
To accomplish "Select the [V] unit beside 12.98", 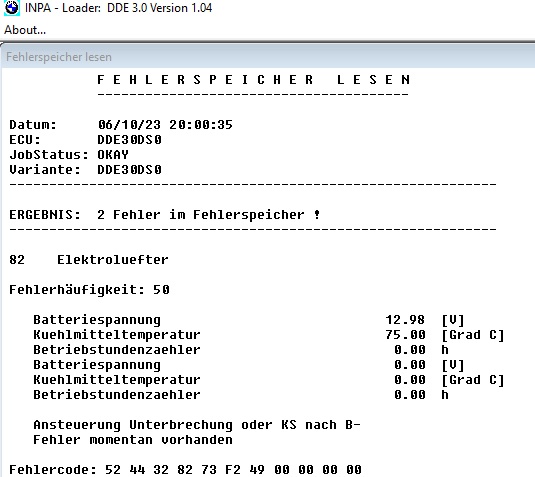I will click(453, 320).
